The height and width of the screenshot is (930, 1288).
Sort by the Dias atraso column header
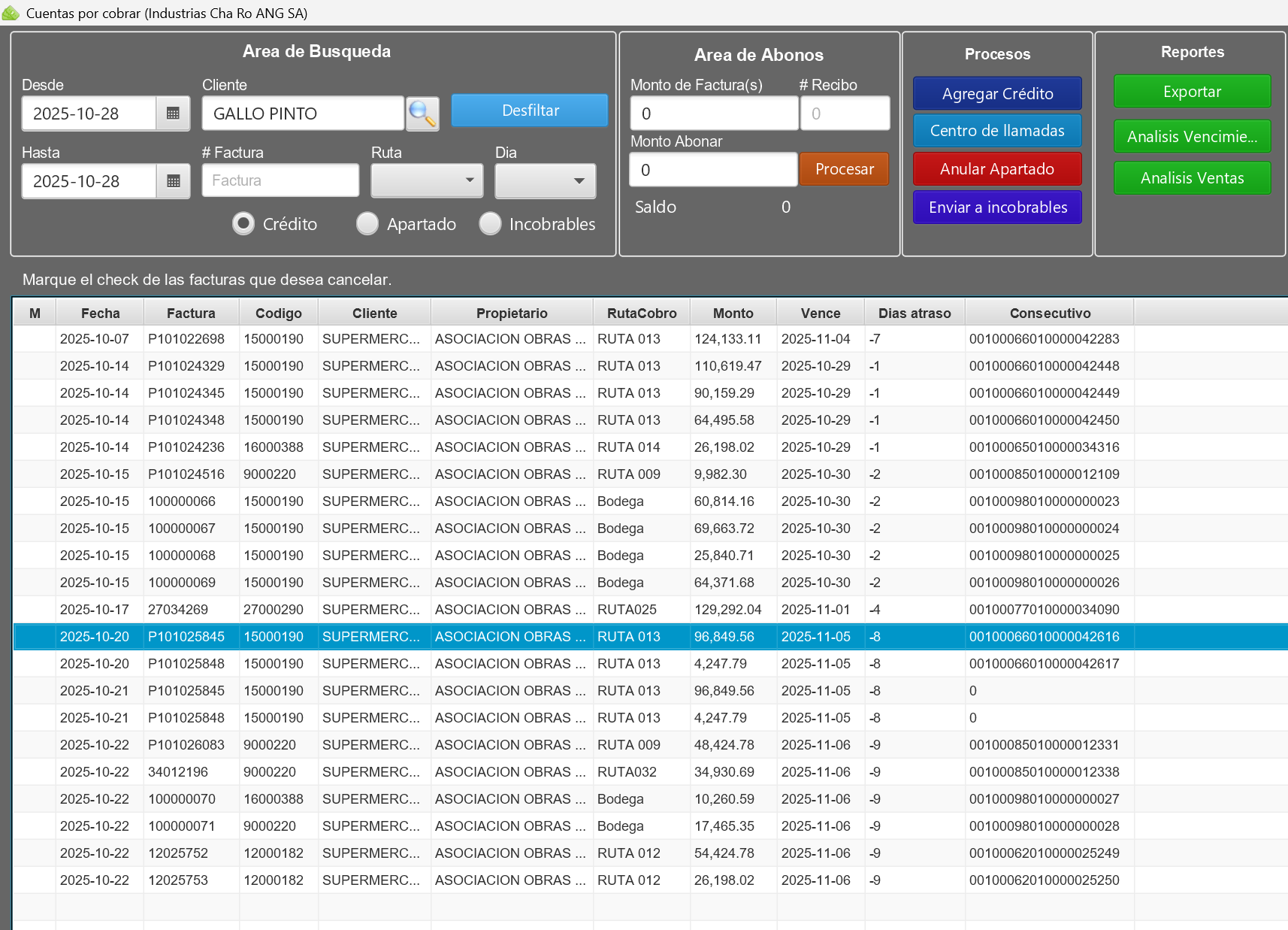(x=915, y=314)
